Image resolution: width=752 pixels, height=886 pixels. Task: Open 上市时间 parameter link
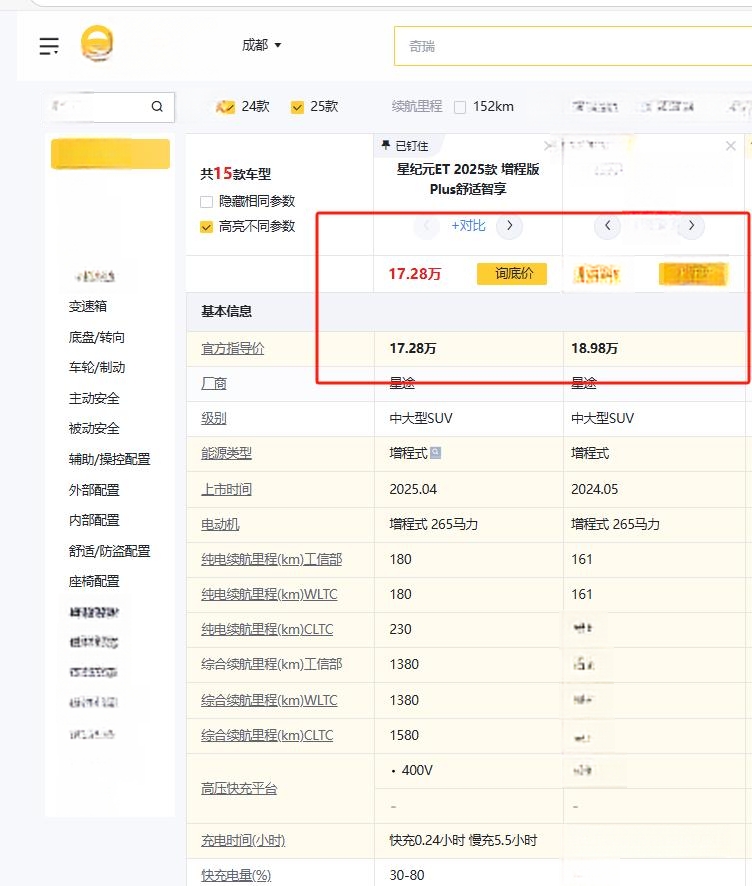click(x=226, y=489)
